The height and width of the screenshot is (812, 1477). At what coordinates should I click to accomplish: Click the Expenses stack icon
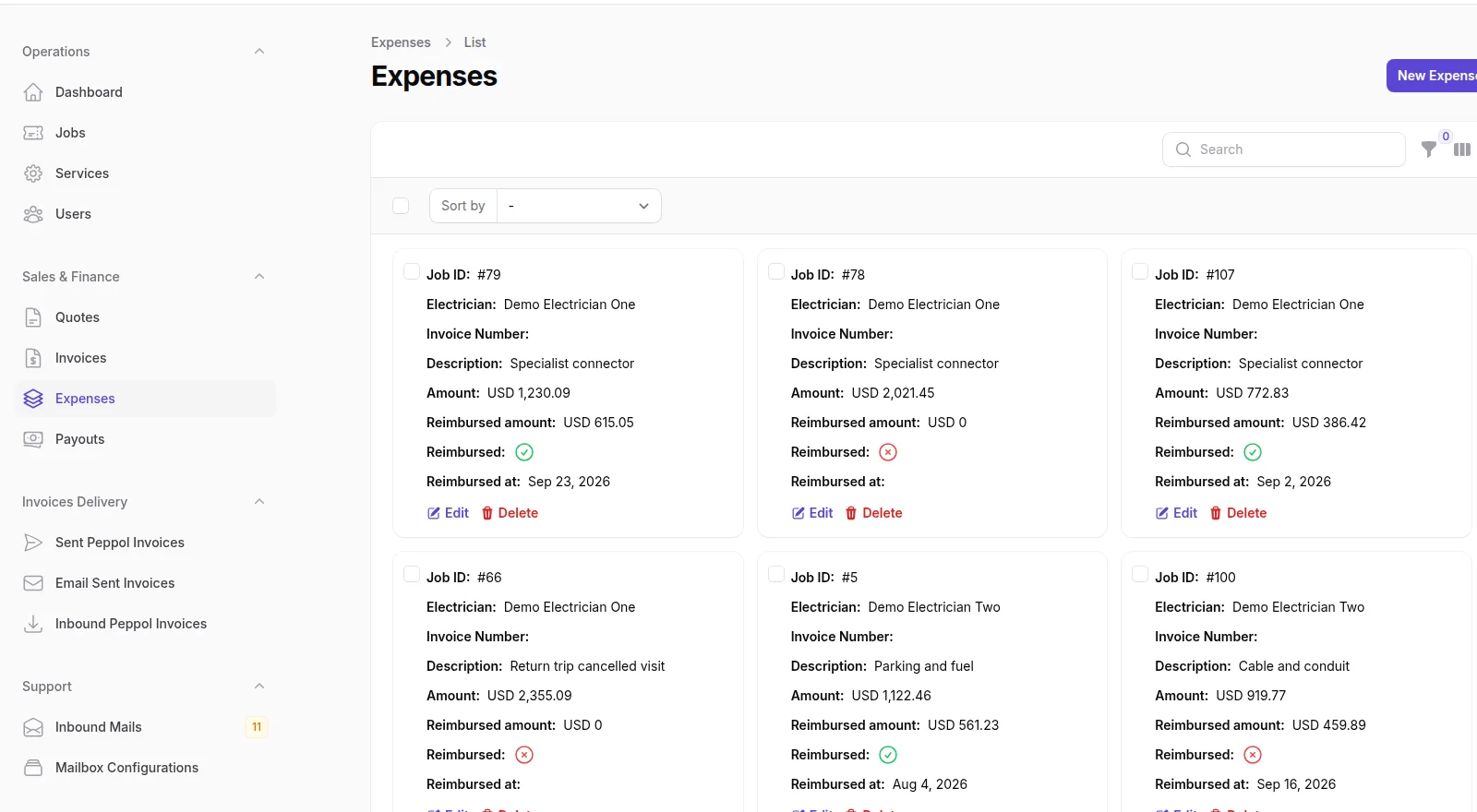33,399
